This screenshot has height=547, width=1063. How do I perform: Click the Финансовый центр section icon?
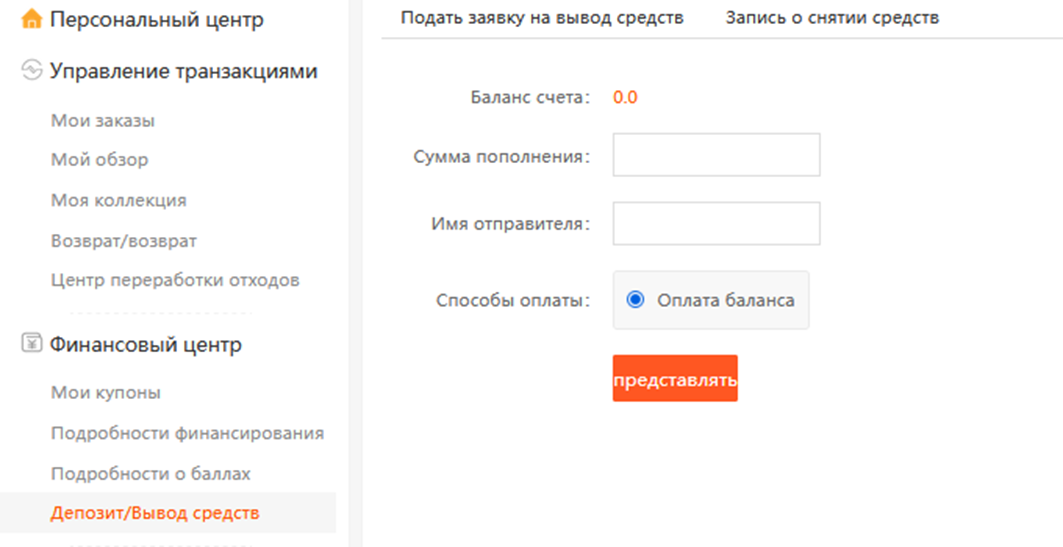pos(32,345)
